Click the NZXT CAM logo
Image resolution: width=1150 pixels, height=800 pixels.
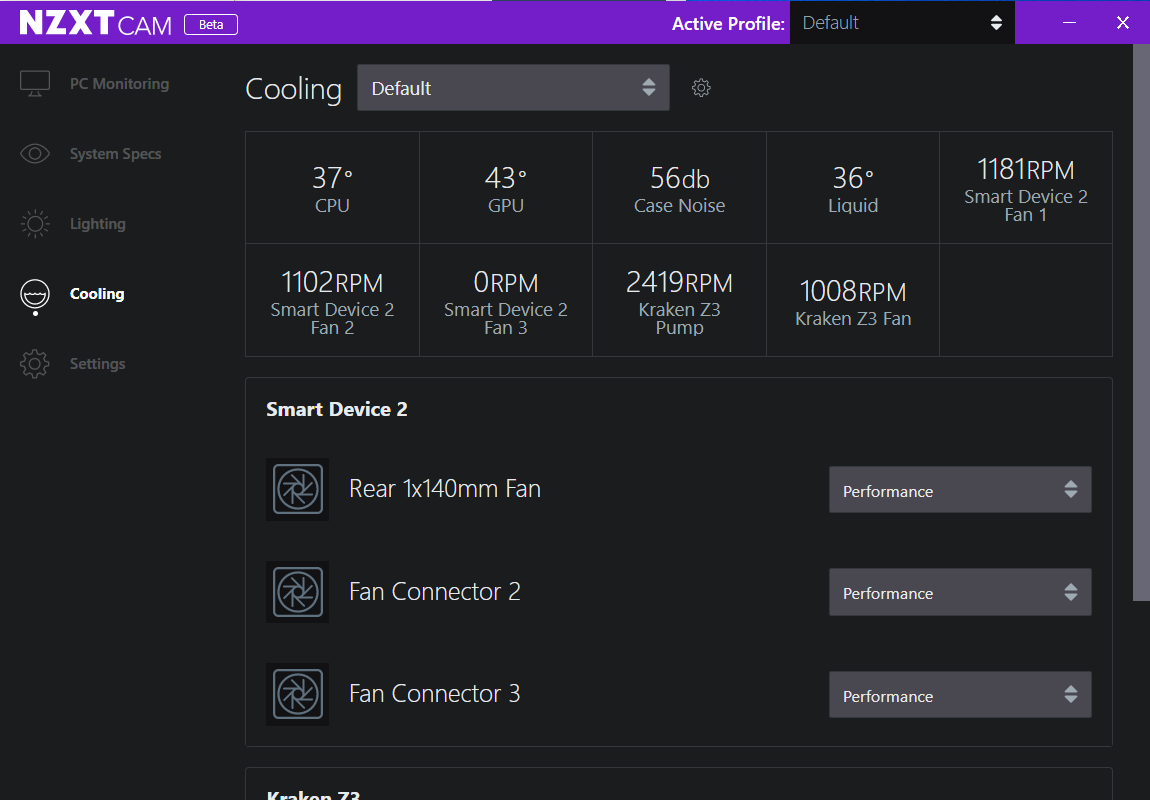tap(95, 23)
